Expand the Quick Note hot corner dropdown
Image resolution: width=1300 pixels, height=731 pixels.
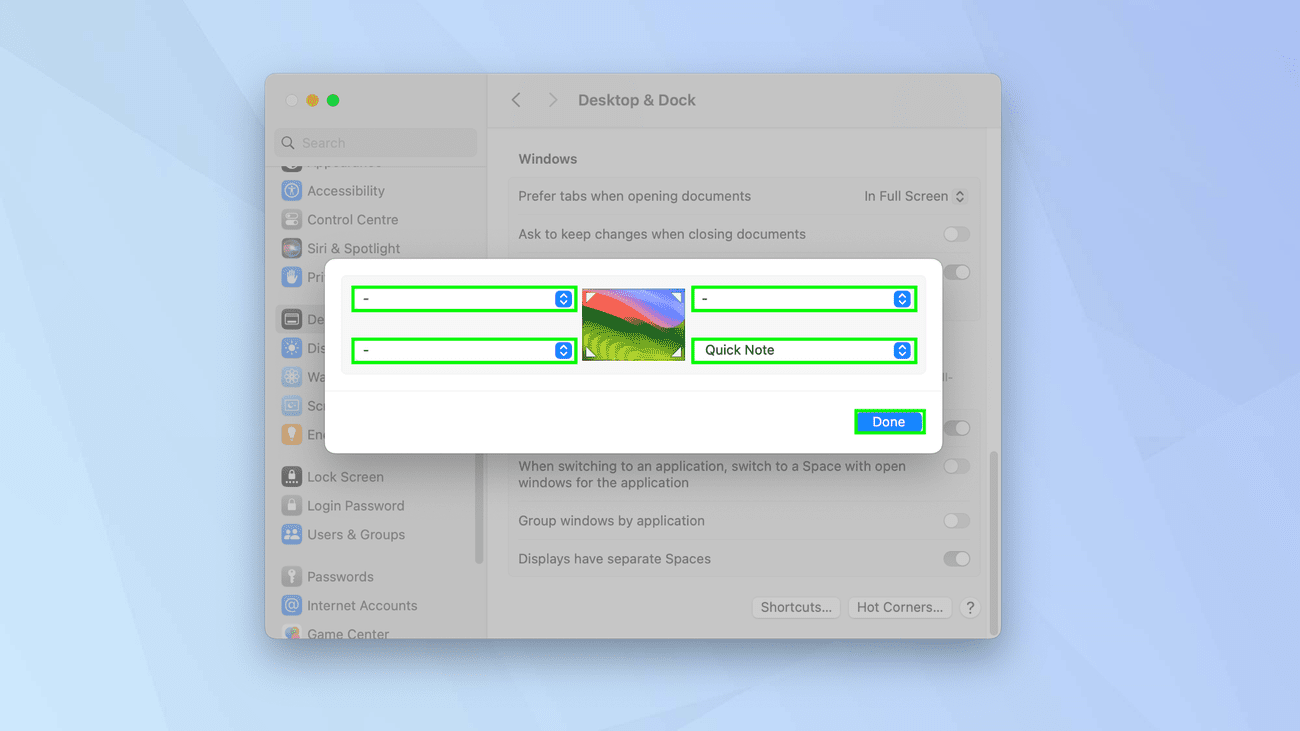click(x=804, y=350)
